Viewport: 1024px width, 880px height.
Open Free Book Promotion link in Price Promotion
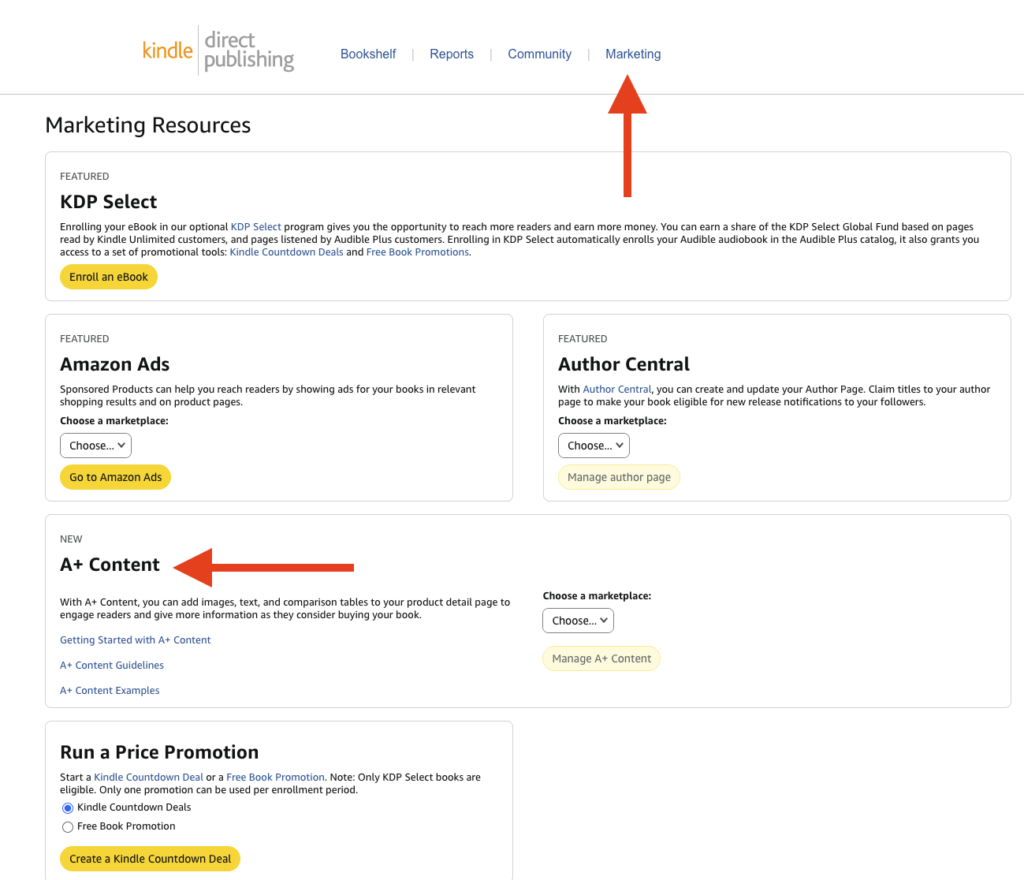coord(275,777)
